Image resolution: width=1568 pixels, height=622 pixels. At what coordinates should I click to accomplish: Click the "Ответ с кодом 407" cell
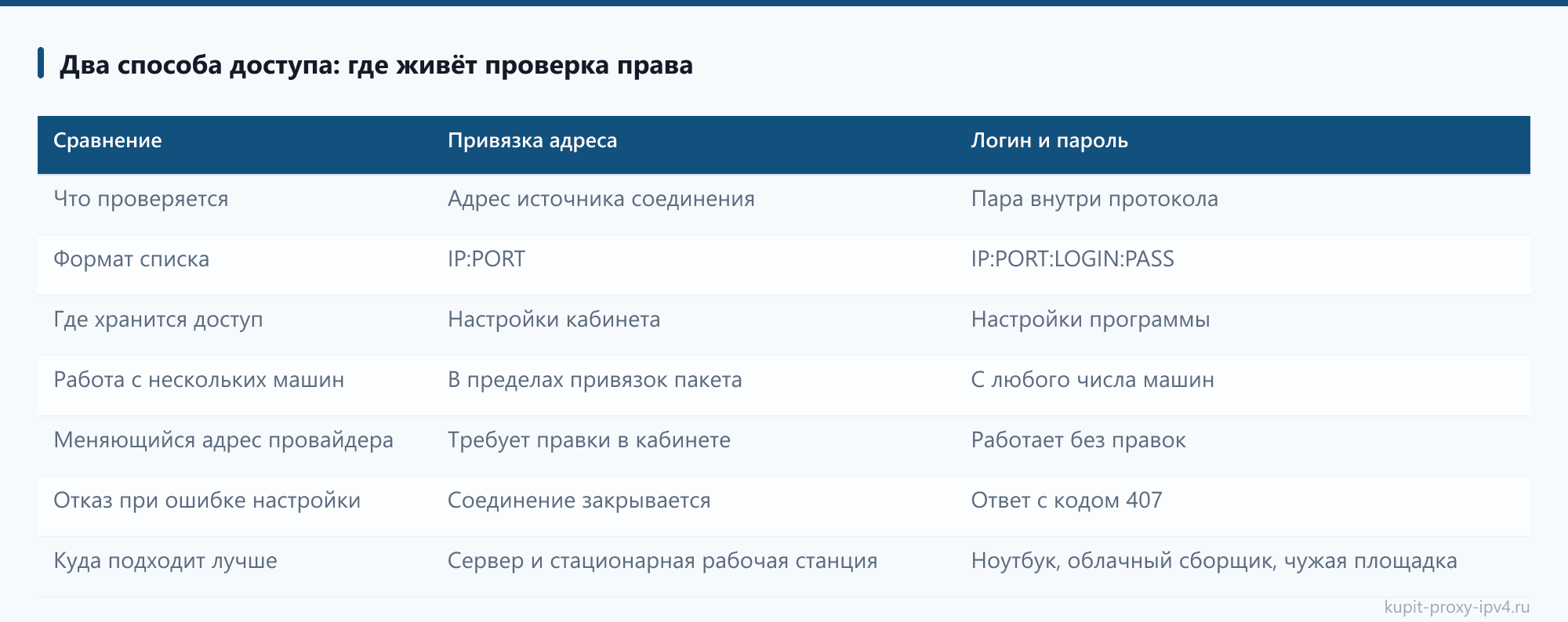click(1066, 501)
